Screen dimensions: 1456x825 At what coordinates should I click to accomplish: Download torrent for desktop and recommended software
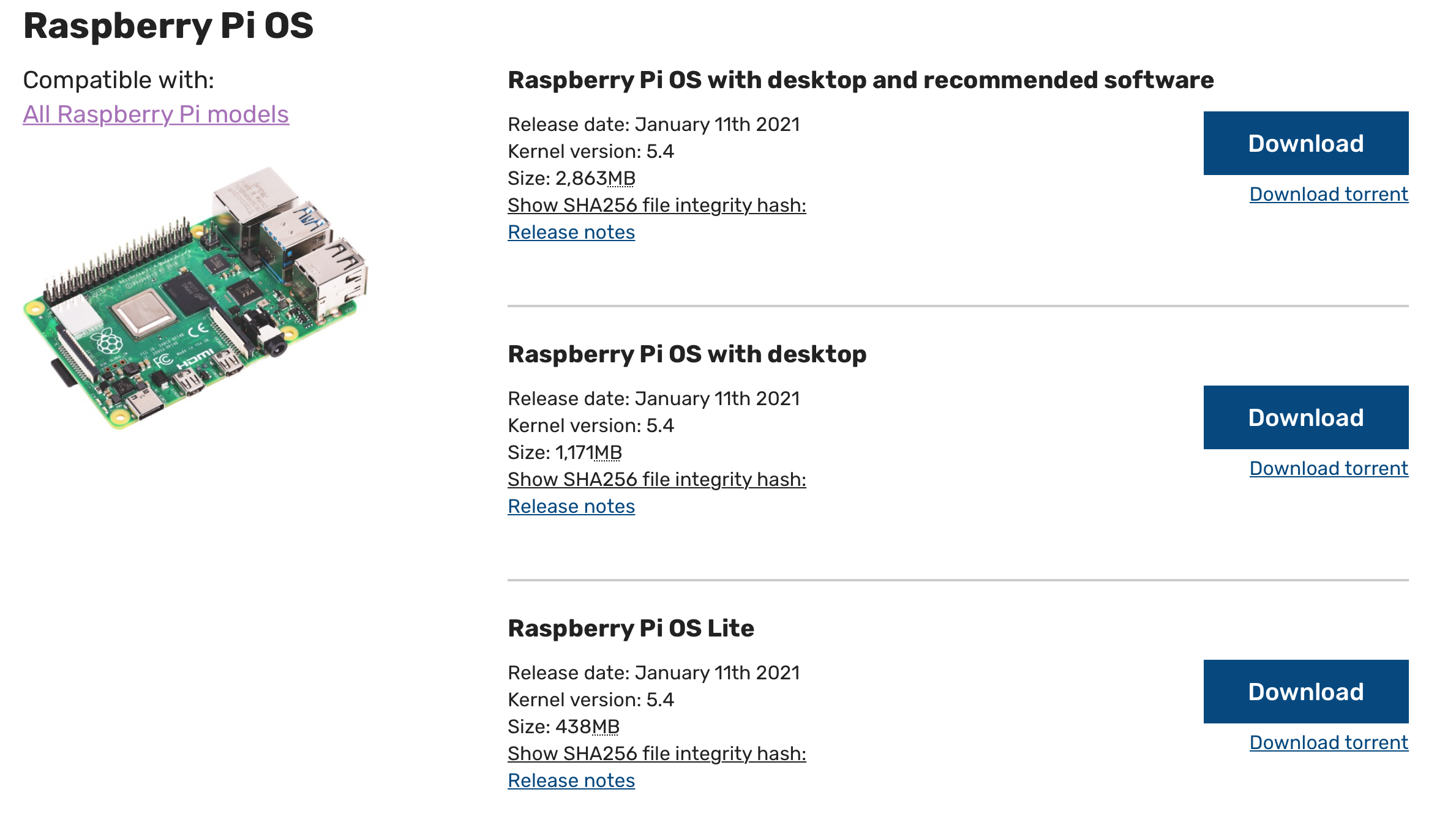click(1329, 194)
